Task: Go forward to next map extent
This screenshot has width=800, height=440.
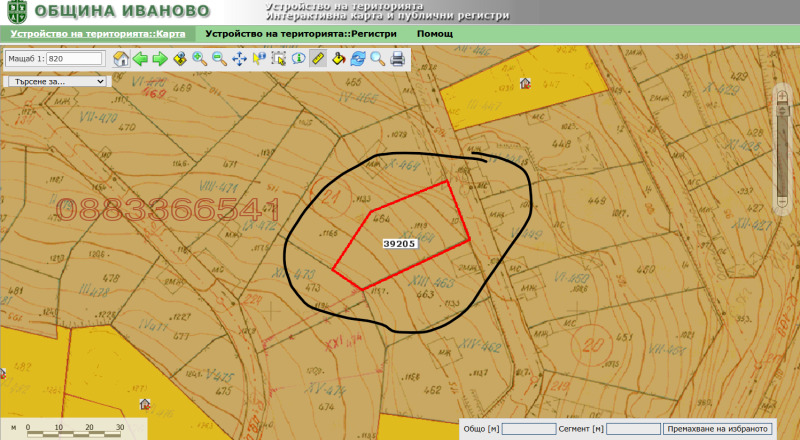Action: pos(160,59)
